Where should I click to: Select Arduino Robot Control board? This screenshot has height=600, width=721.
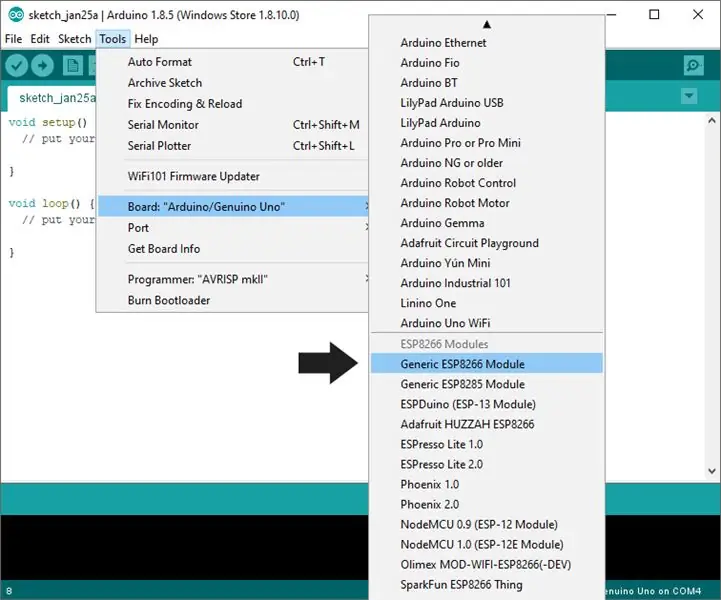486,183
